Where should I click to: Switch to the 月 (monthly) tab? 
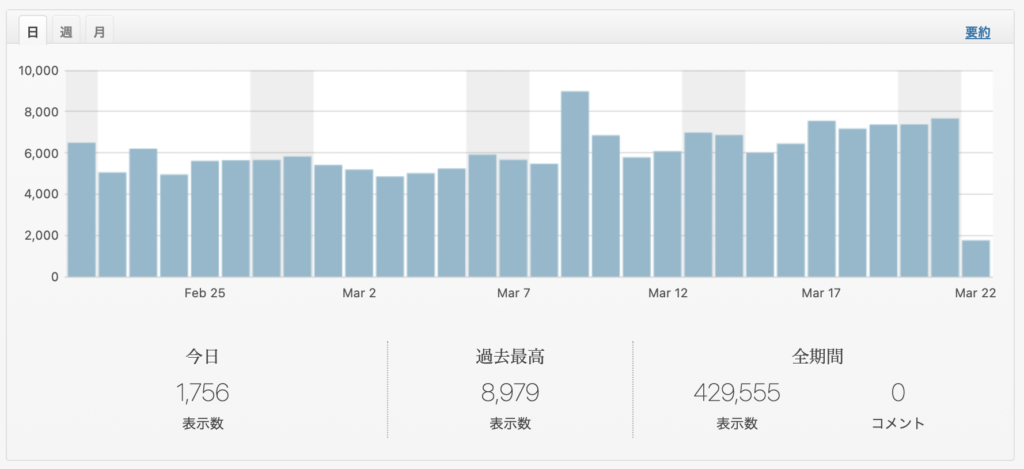point(99,32)
